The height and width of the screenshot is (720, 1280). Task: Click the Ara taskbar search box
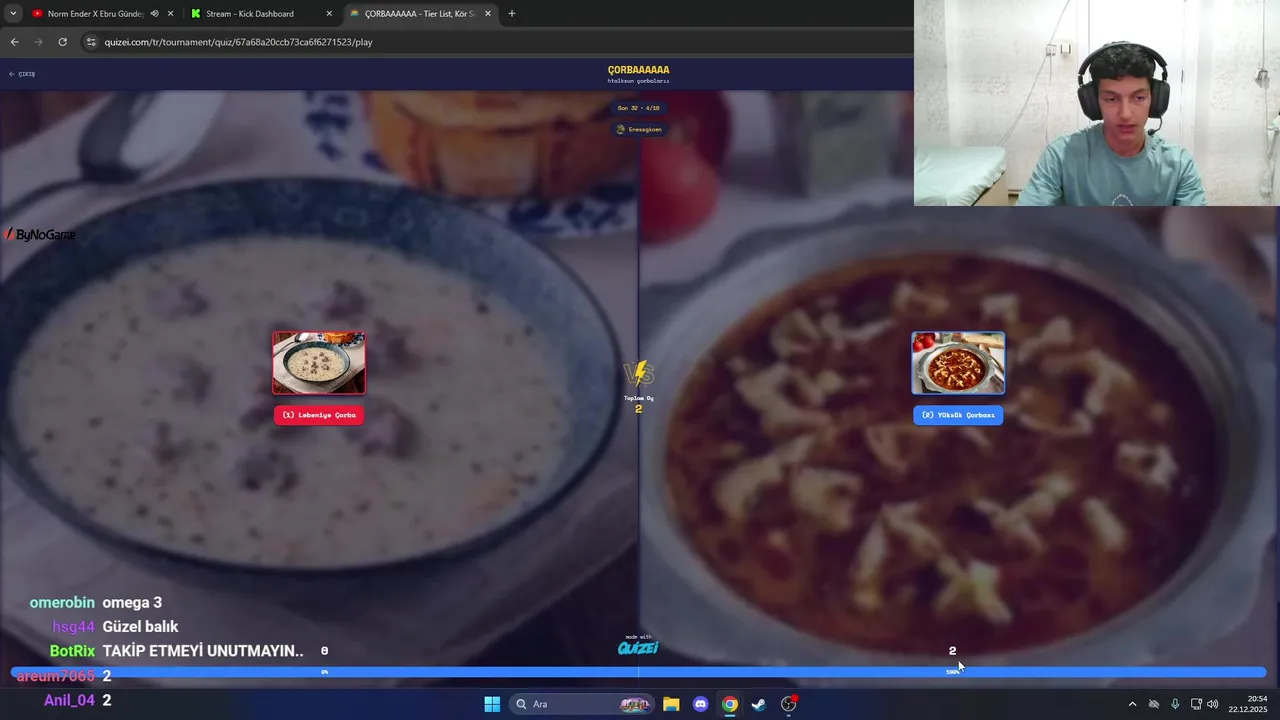[x=583, y=704]
